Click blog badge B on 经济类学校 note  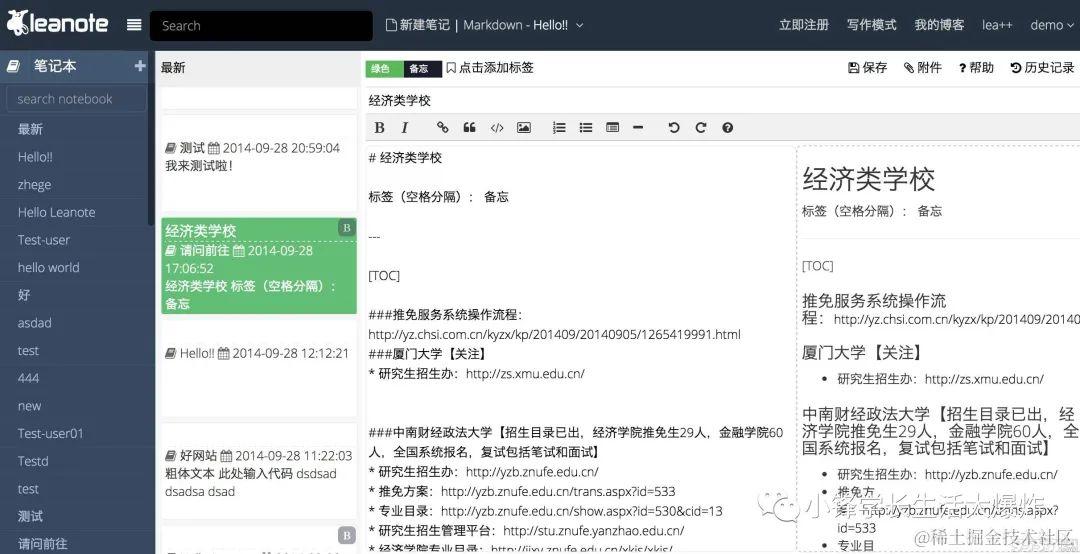click(346, 227)
